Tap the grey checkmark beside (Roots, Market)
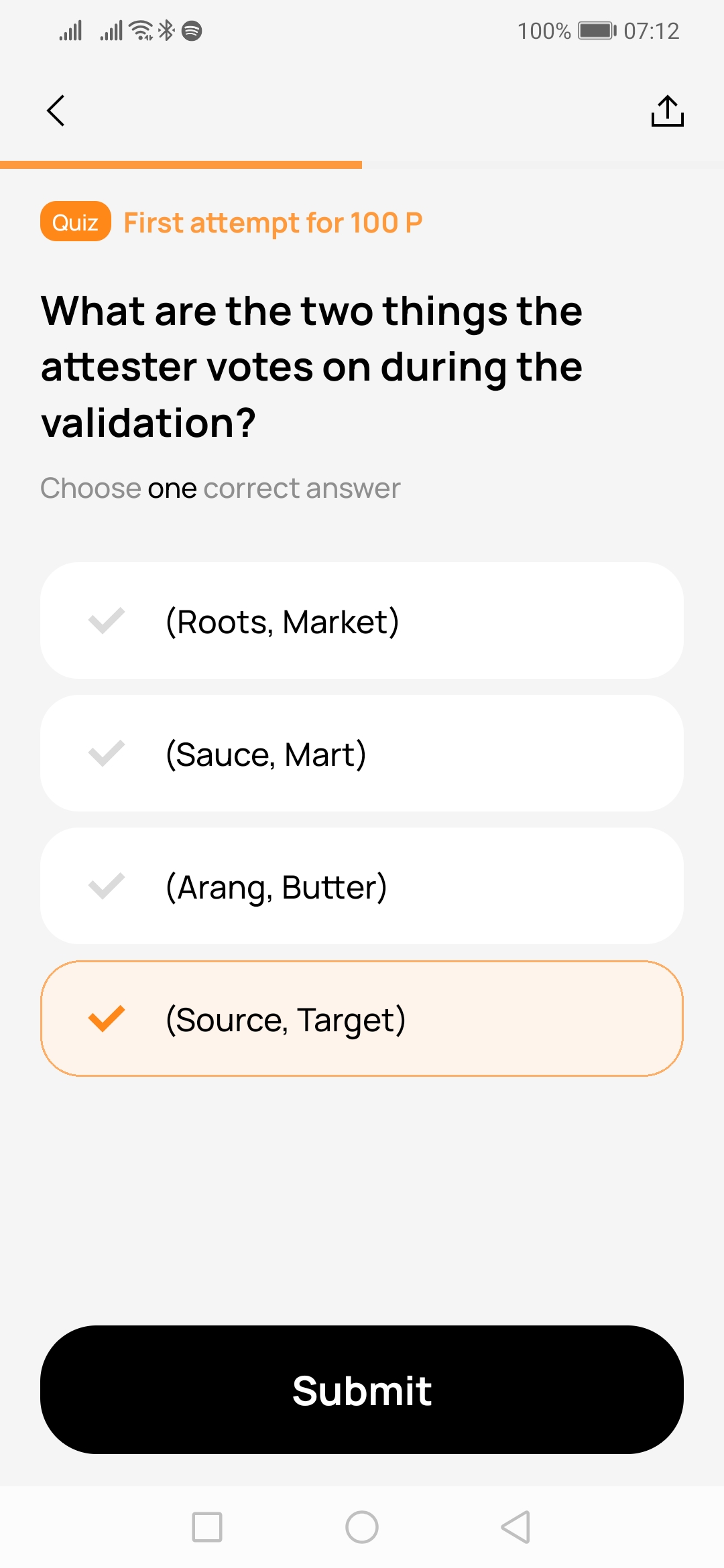This screenshot has width=724, height=1568. pos(107,620)
